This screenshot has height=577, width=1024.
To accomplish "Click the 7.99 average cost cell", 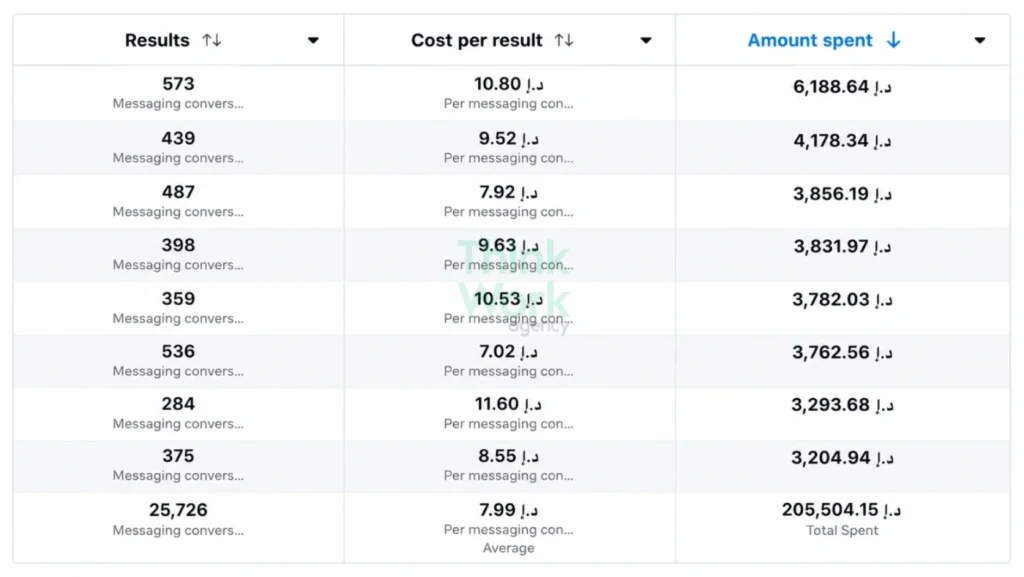I will 509,527.
